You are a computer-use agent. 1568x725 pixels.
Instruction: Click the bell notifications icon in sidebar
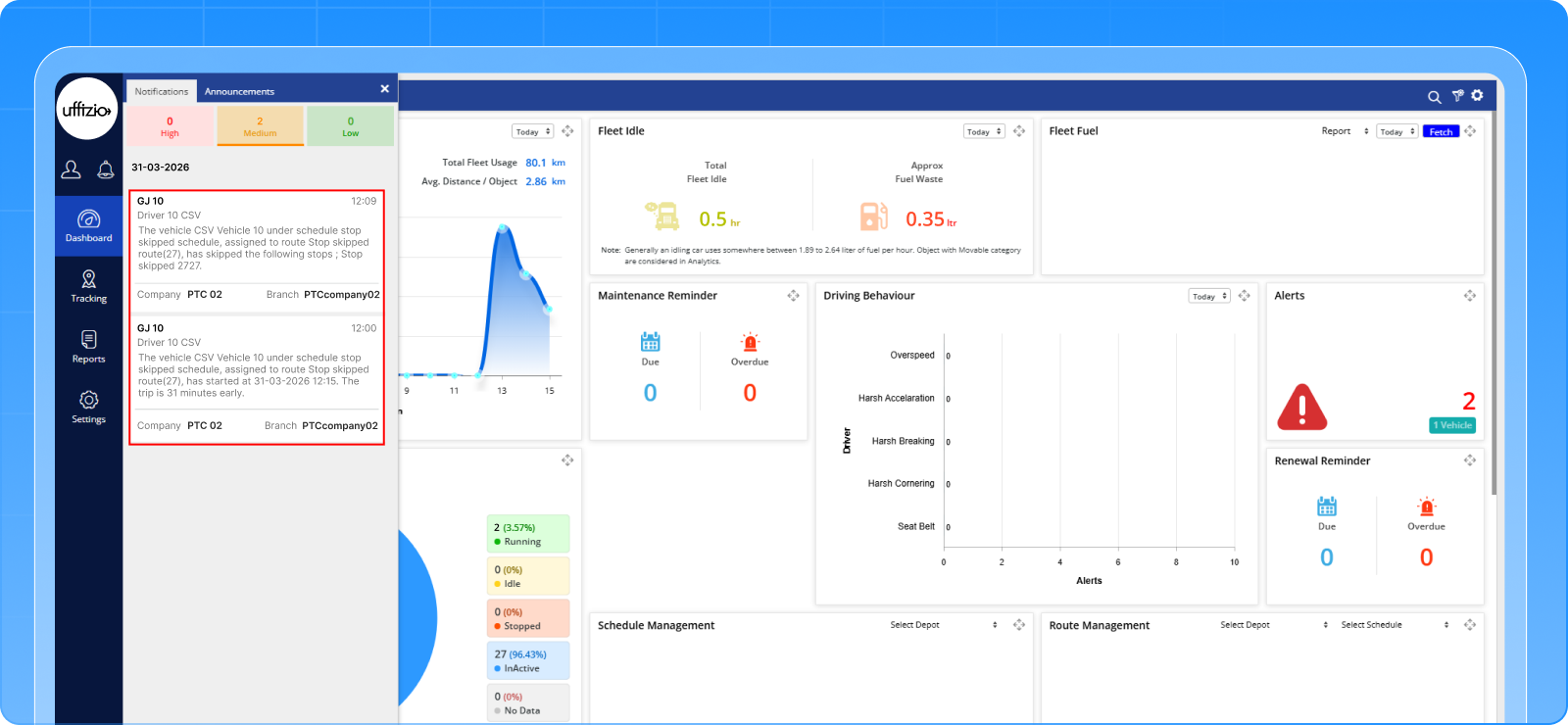point(105,169)
